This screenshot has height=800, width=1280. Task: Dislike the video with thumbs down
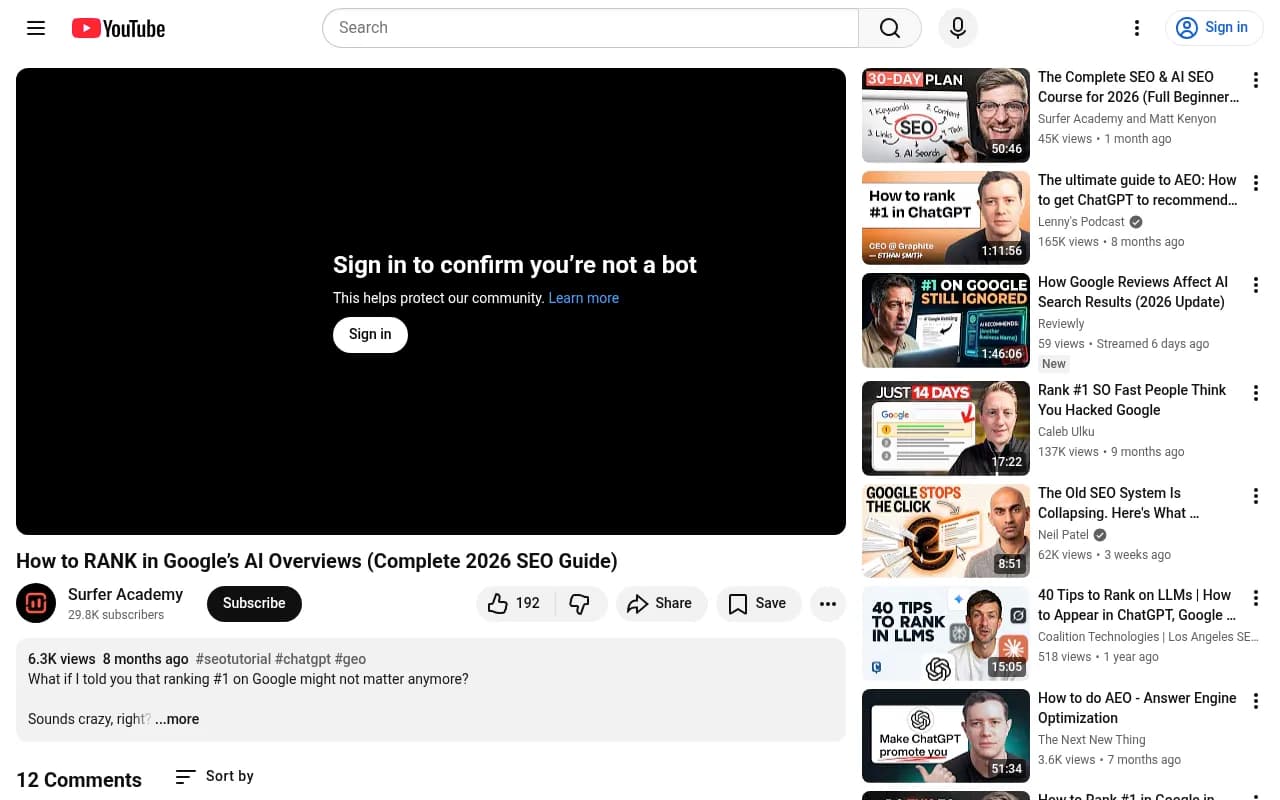tap(581, 603)
